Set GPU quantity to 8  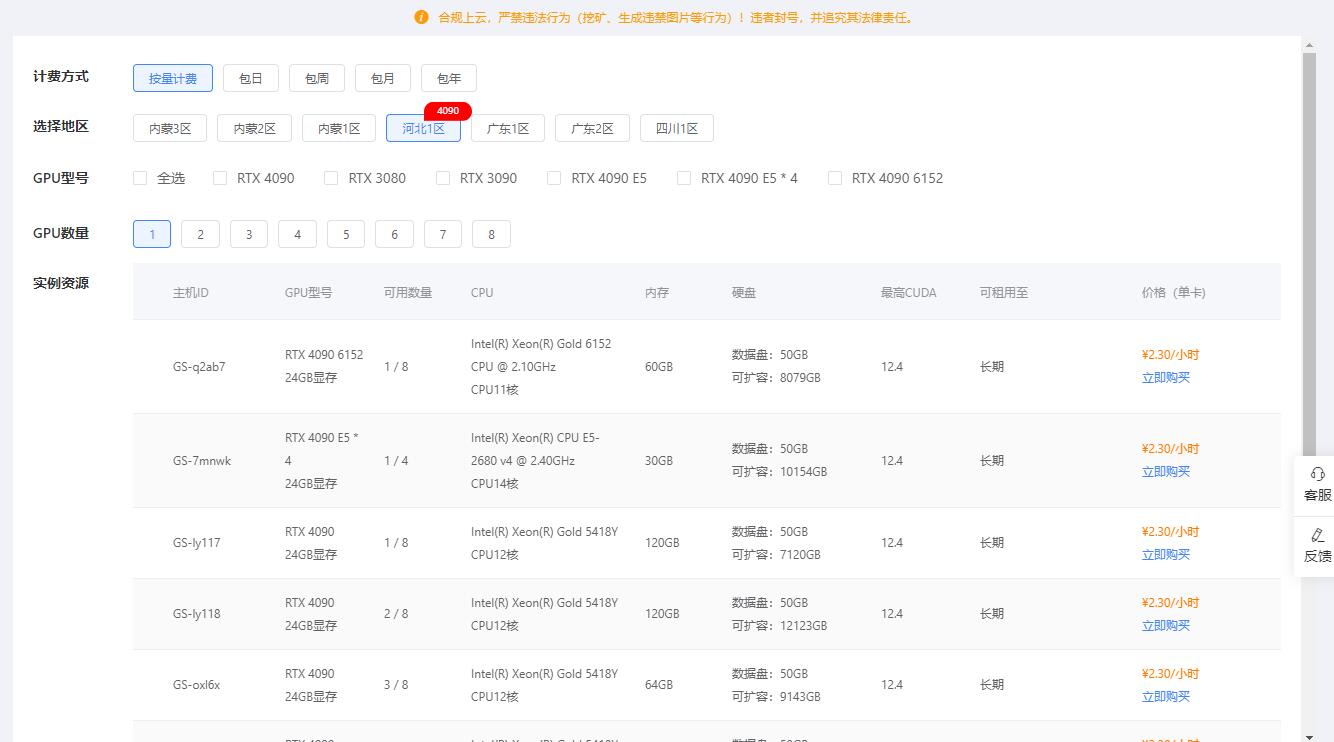point(491,234)
